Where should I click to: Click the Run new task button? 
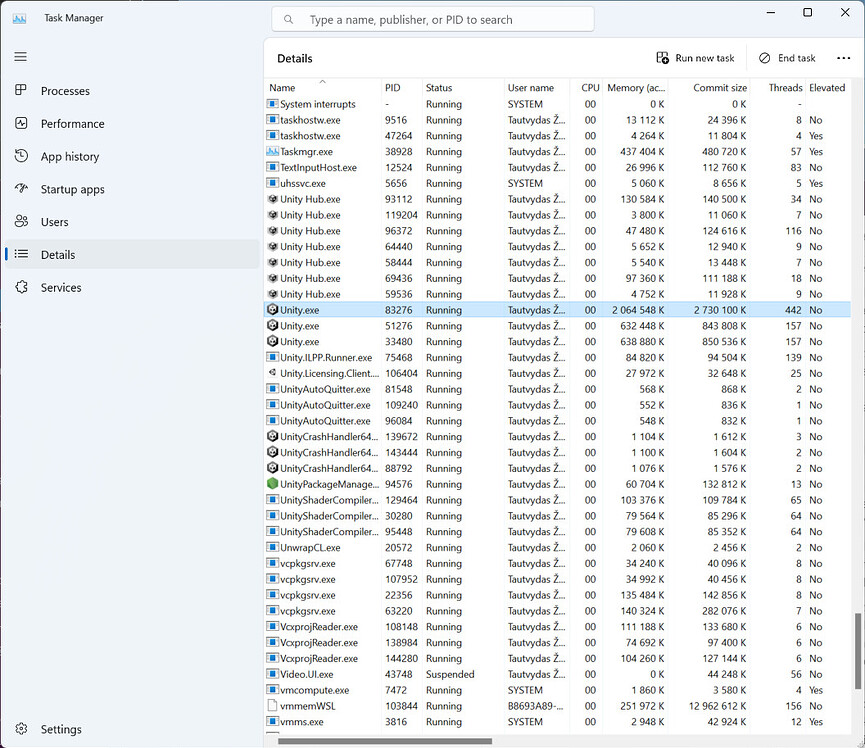pos(695,57)
